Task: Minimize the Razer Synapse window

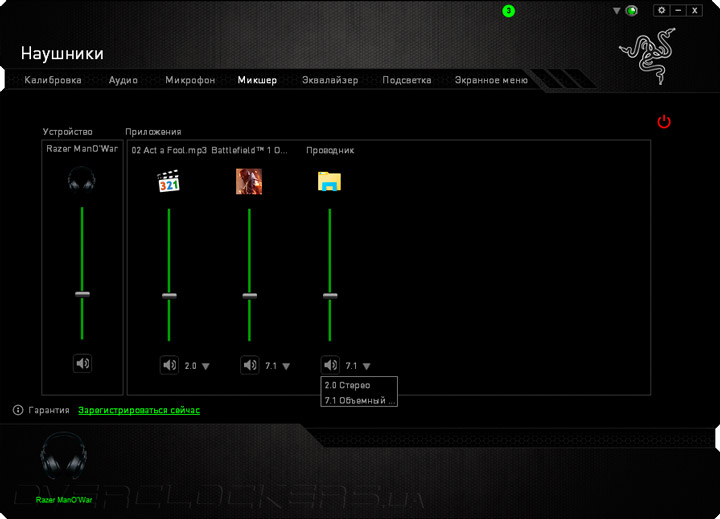Action: pyautogui.click(x=678, y=10)
